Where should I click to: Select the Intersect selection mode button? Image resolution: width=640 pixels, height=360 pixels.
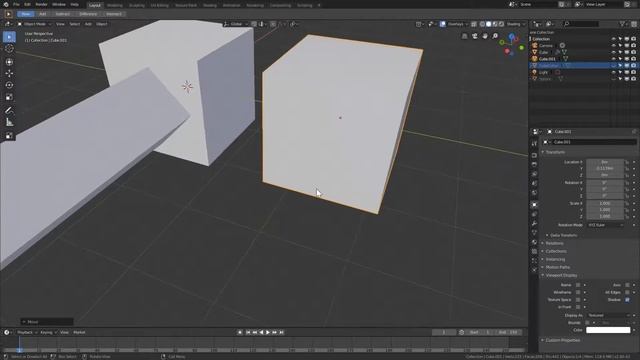click(x=113, y=14)
